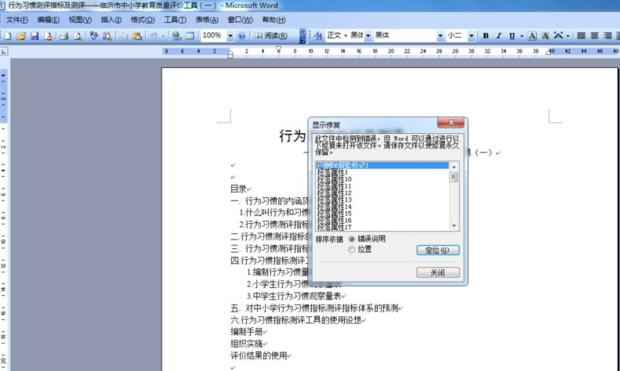Click the Insert Table icon
Screen dimensions: 620x371
pyautogui.click(x=190, y=36)
